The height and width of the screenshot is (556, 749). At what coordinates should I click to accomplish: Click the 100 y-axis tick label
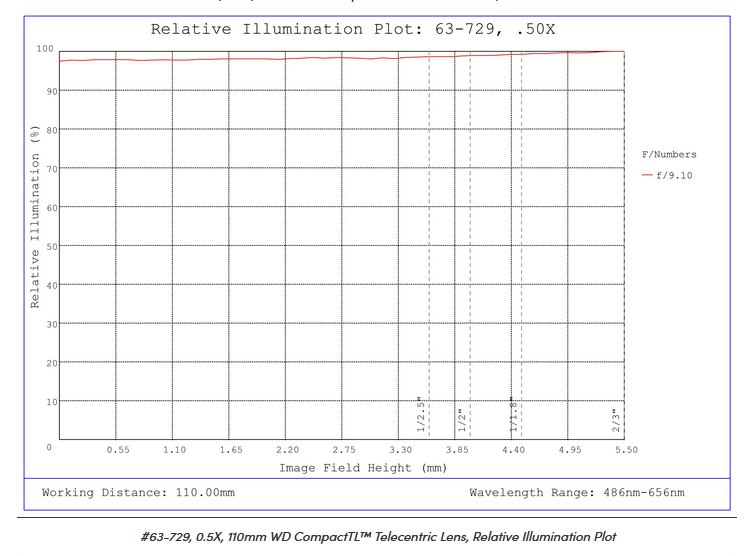point(45,48)
